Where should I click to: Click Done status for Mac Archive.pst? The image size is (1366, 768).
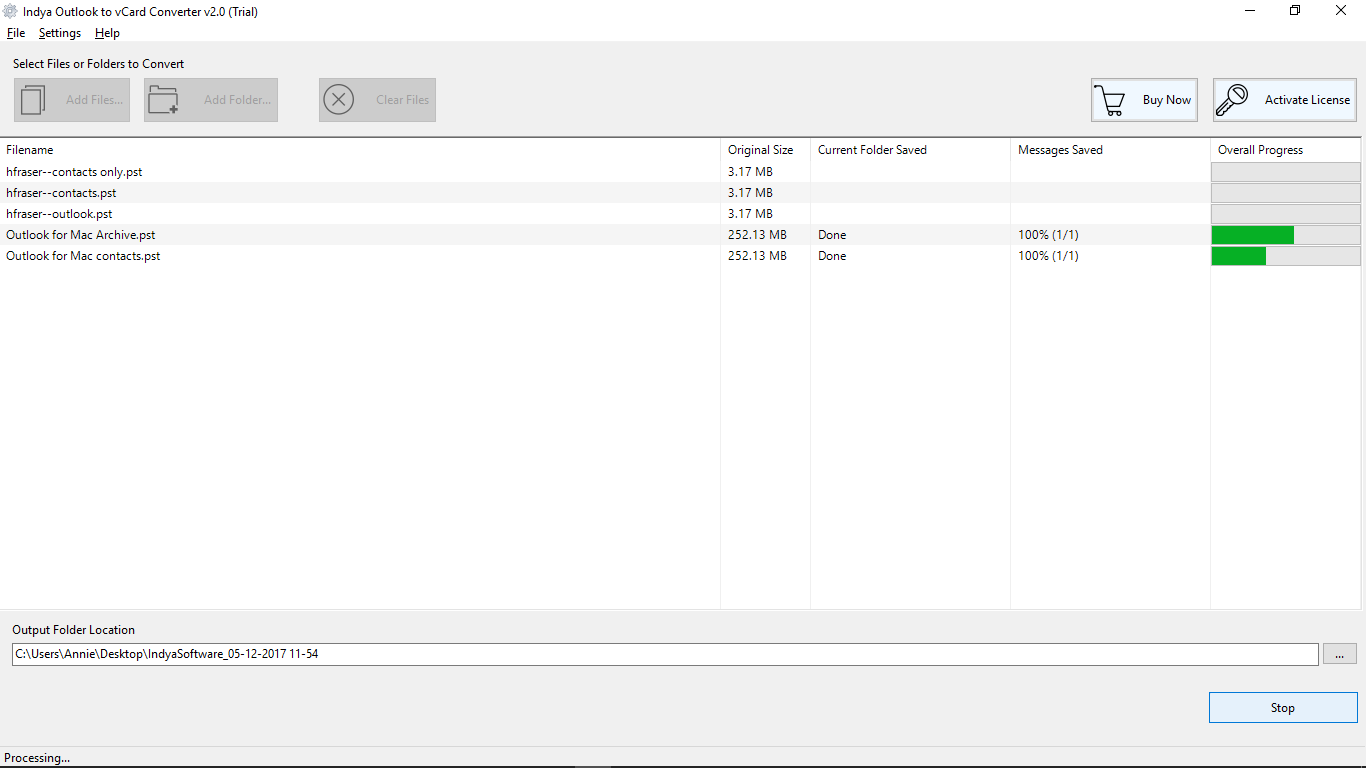point(832,235)
